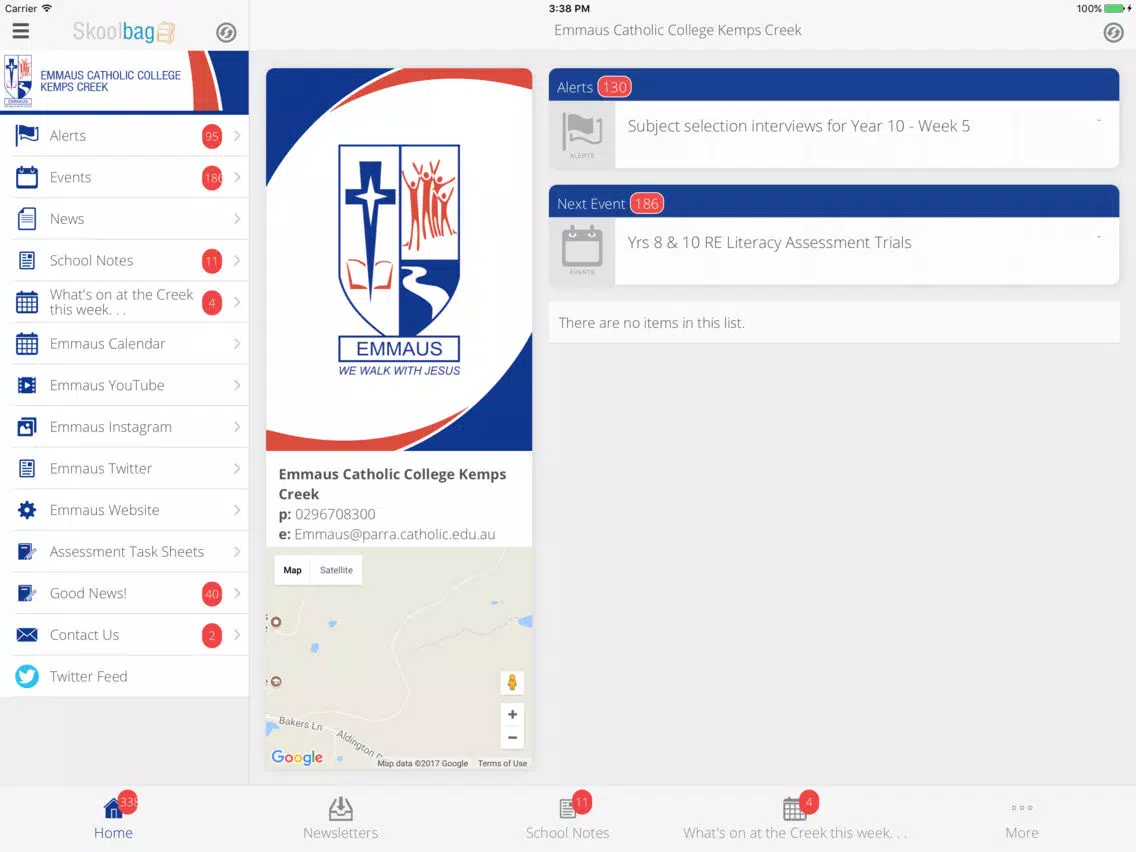The height and width of the screenshot is (852, 1136).
Task: Expand the Emmaus YouTube row chevron
Action: pyautogui.click(x=237, y=385)
